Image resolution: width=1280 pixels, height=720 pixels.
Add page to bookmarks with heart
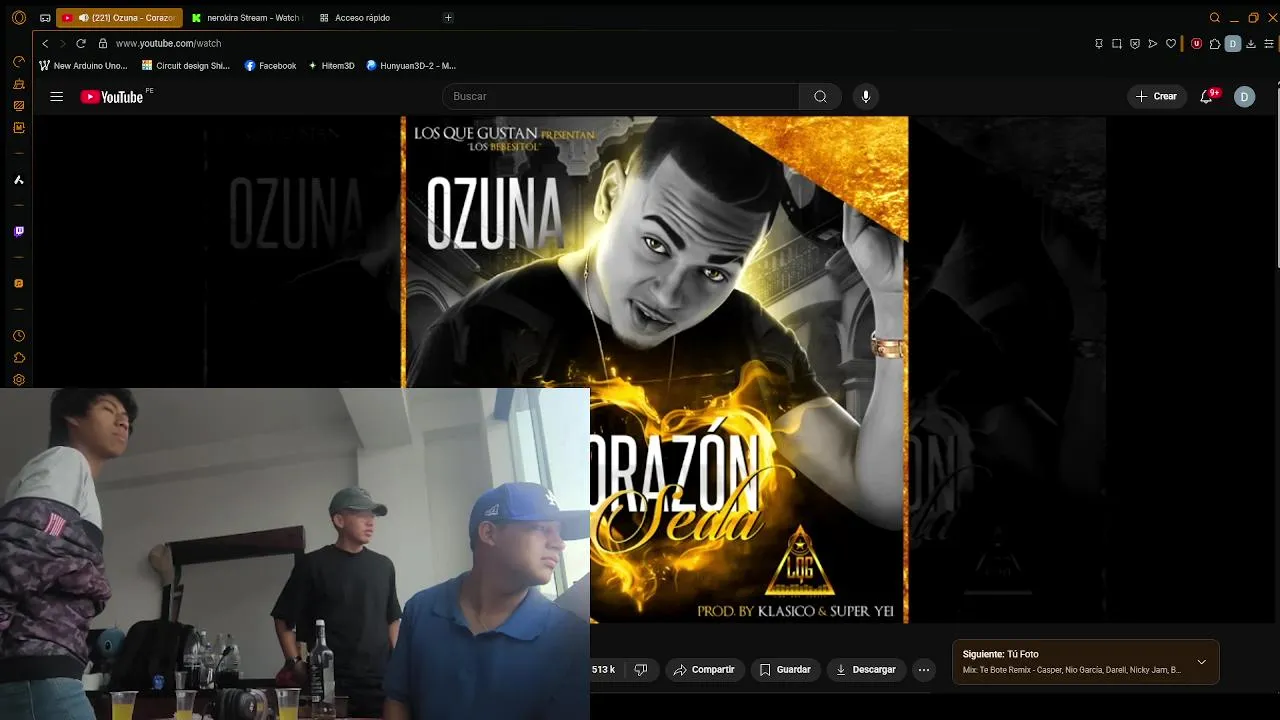[x=1171, y=44]
